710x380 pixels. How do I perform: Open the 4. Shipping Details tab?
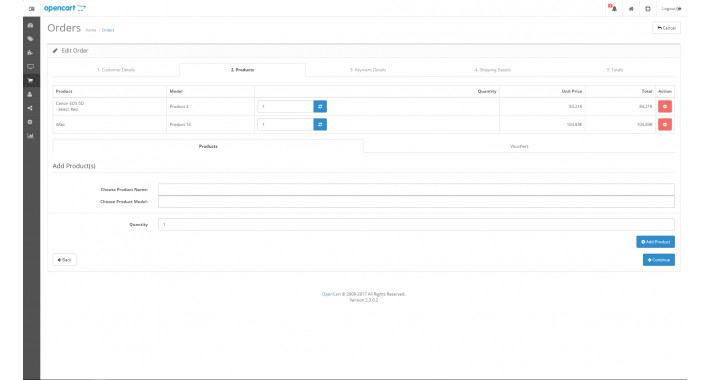(493, 70)
